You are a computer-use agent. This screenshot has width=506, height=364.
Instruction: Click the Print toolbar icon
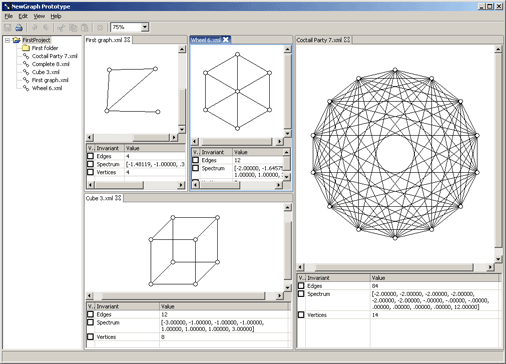(19, 28)
